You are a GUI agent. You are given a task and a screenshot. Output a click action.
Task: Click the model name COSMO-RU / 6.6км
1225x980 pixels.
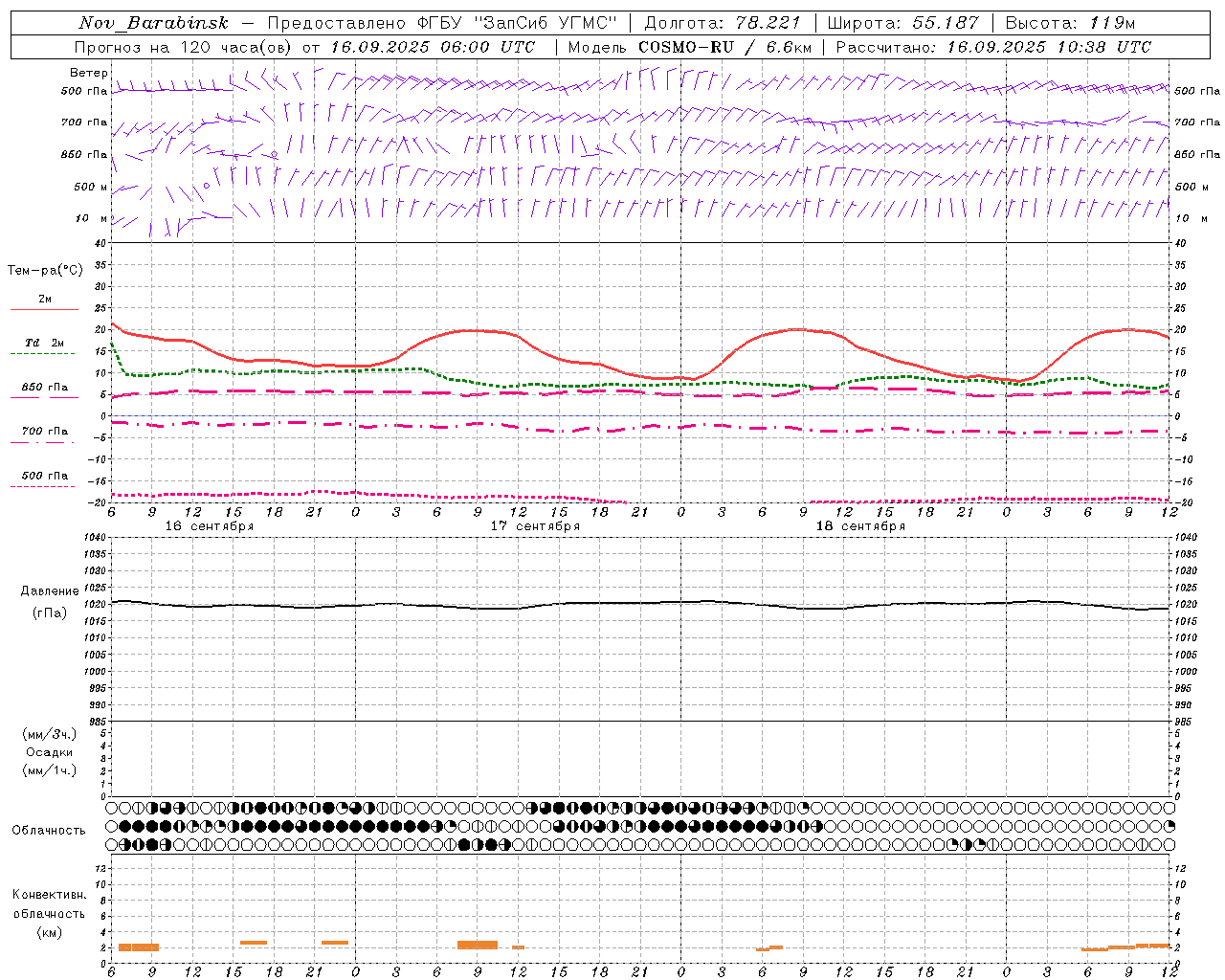724,47
